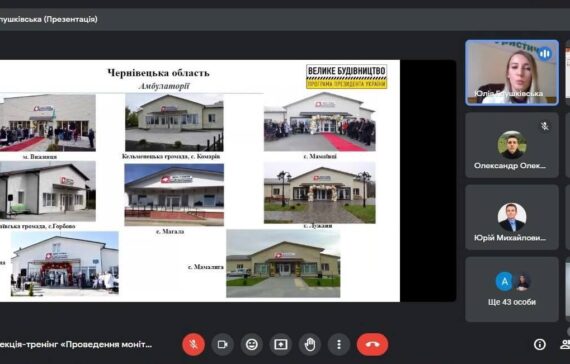Open meeting details info icon

(539, 344)
